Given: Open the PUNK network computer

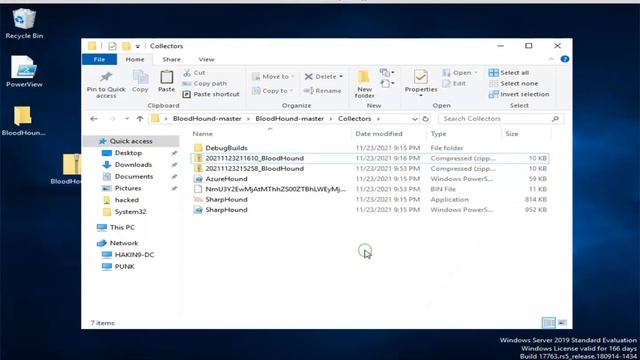Looking at the screenshot, I should pos(124,267).
